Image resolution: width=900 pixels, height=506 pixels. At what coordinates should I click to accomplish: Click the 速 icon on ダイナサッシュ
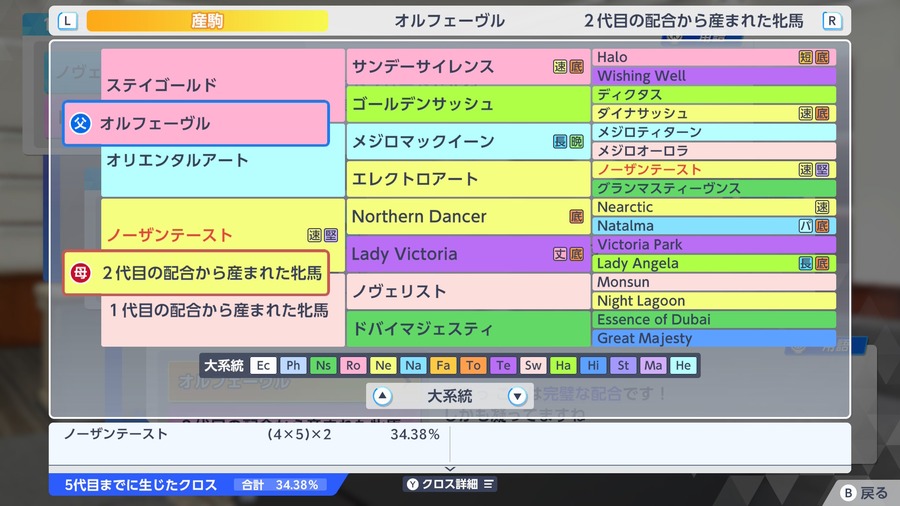coord(806,113)
